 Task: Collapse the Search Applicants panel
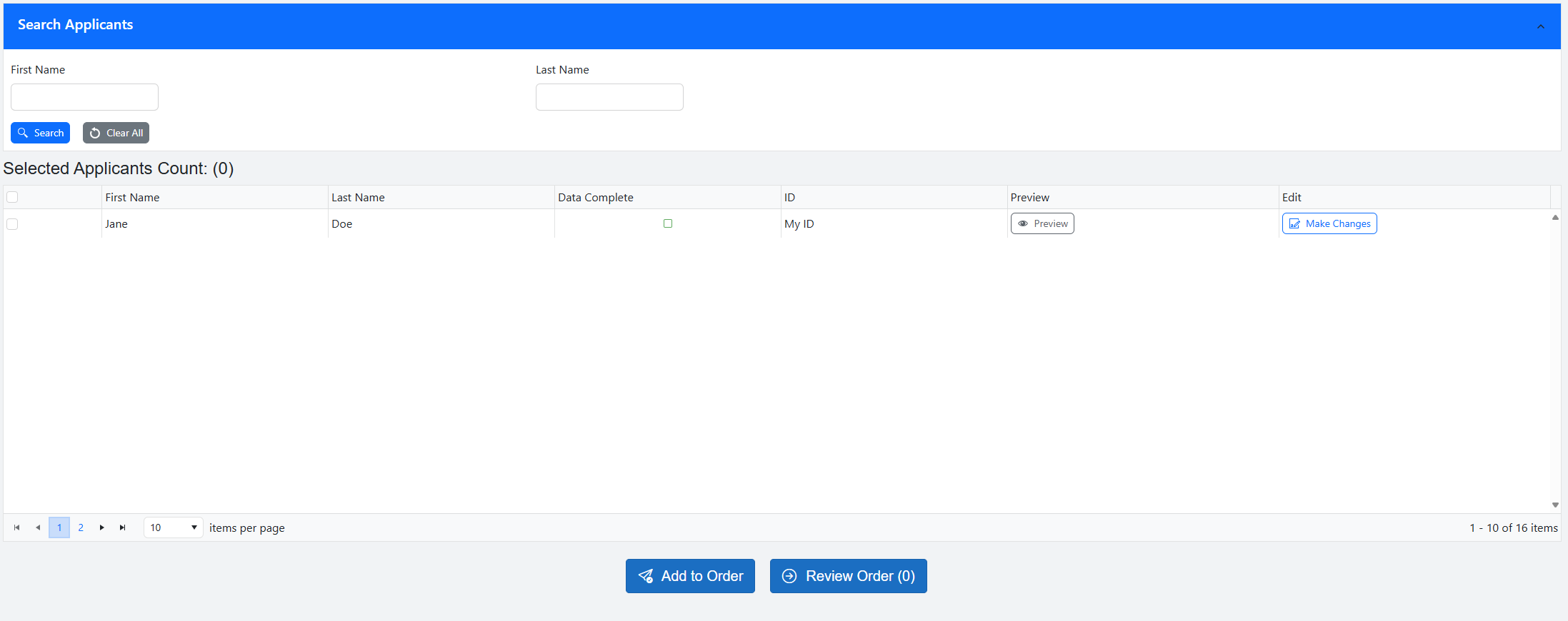coord(1540,26)
